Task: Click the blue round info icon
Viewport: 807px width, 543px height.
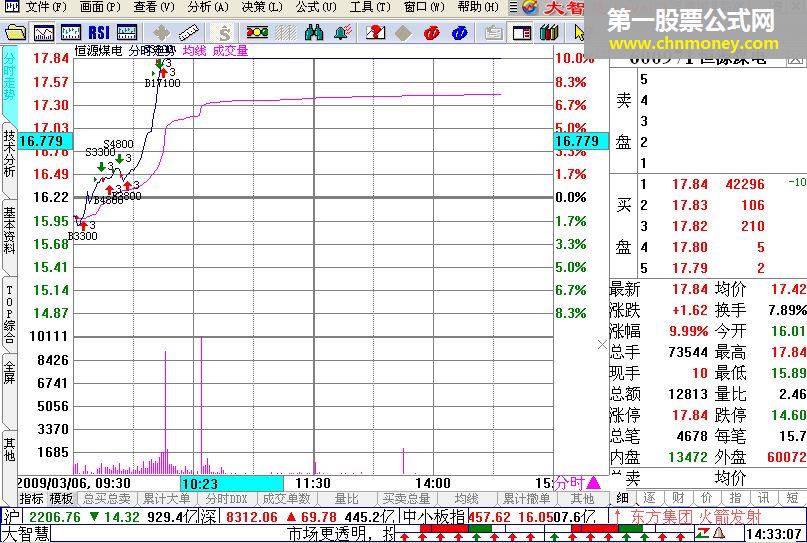Action: click(x=460, y=33)
